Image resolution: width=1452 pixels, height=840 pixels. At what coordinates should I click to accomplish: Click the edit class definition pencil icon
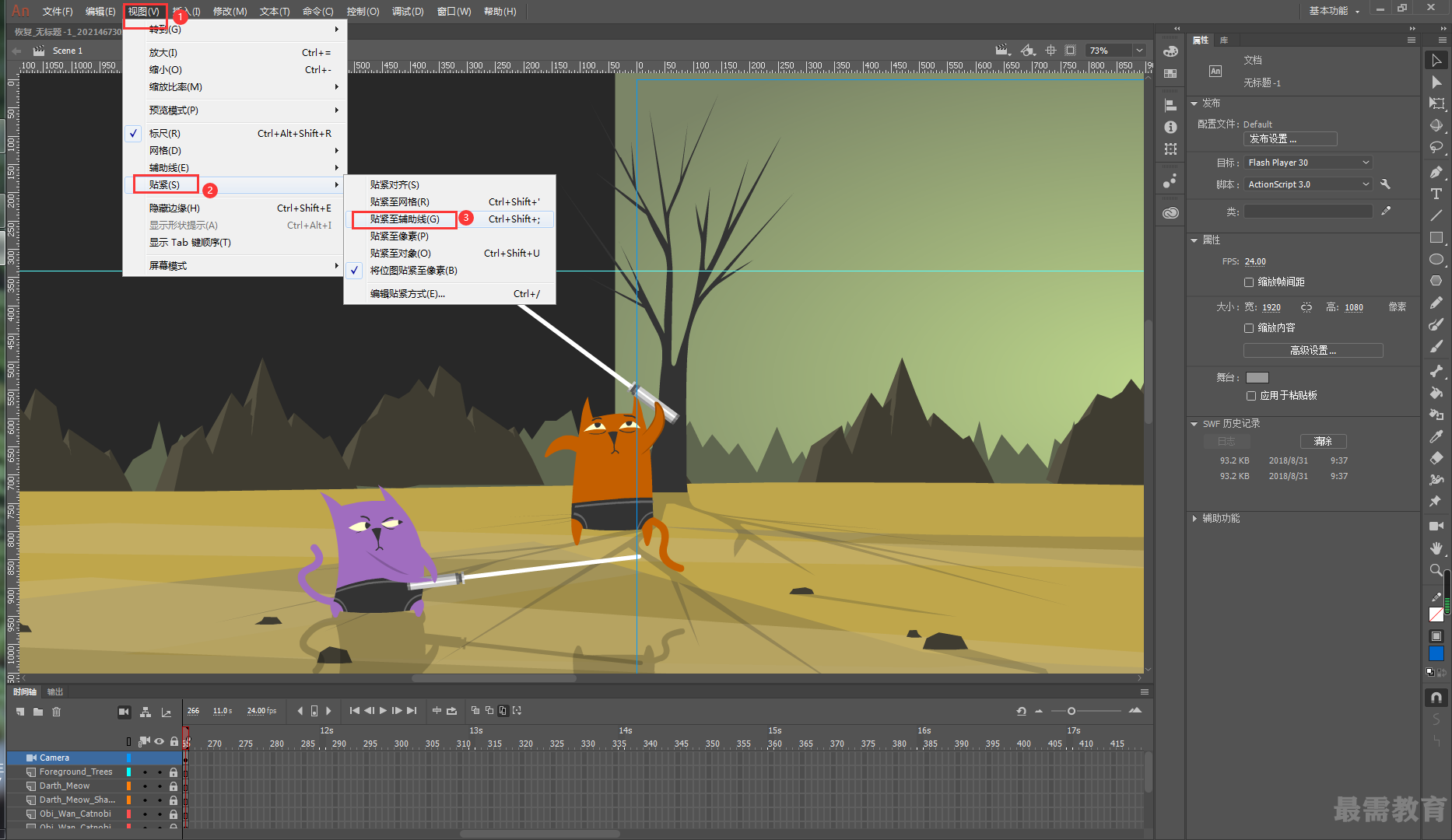click(1386, 211)
